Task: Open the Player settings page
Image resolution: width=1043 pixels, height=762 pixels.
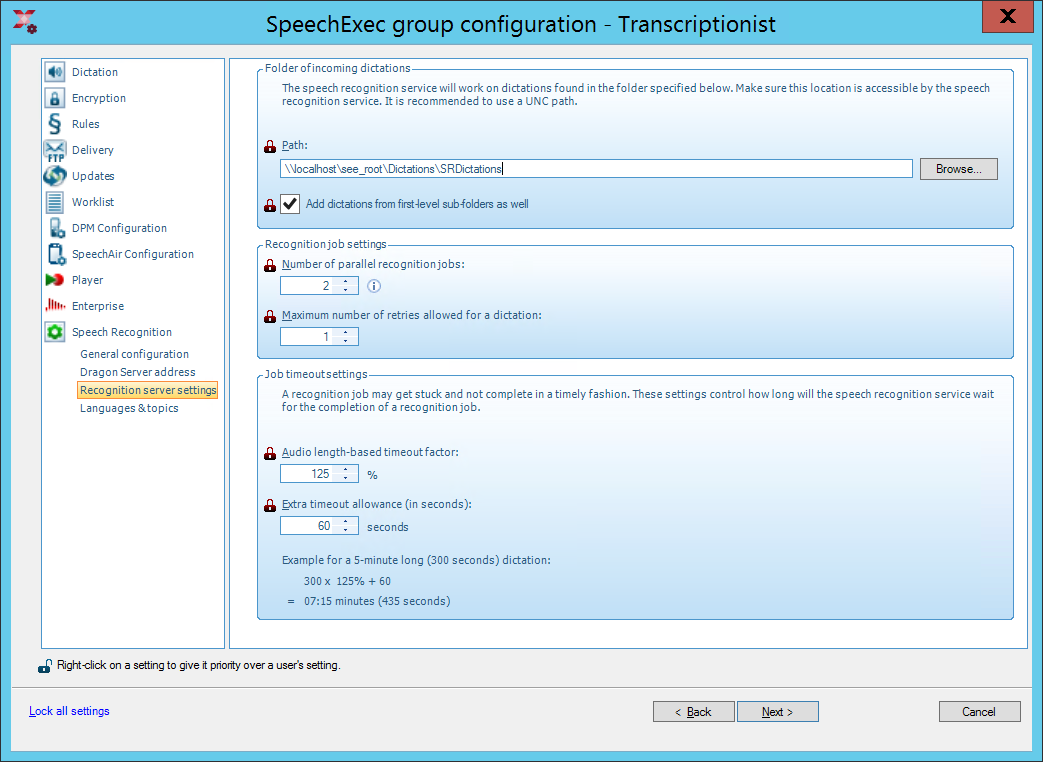Action: 87,280
